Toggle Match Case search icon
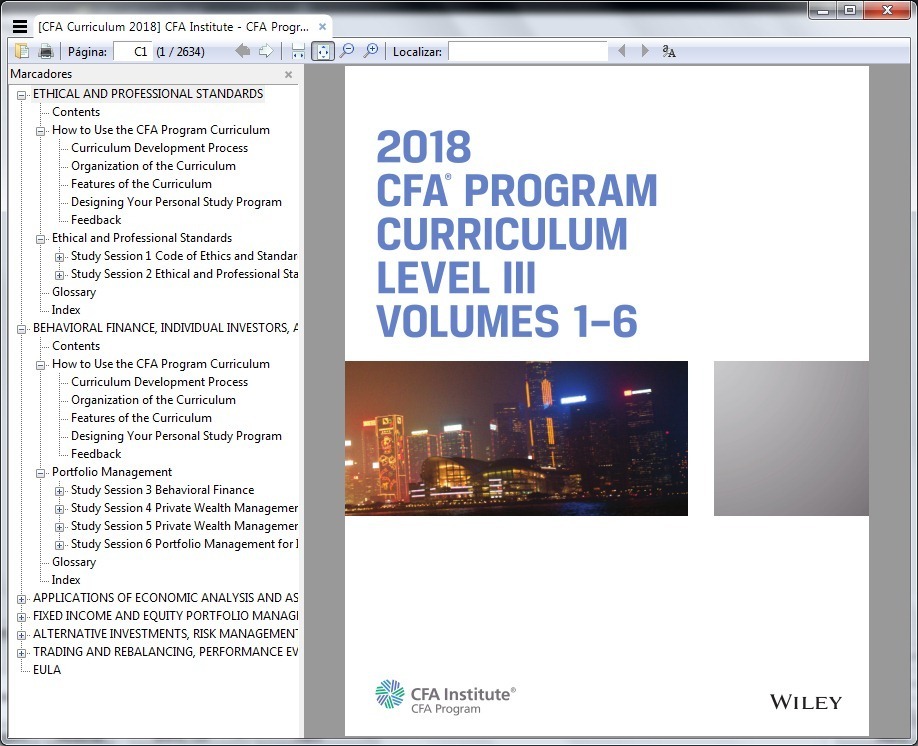Viewport: 918px width, 746px height. pos(669,52)
